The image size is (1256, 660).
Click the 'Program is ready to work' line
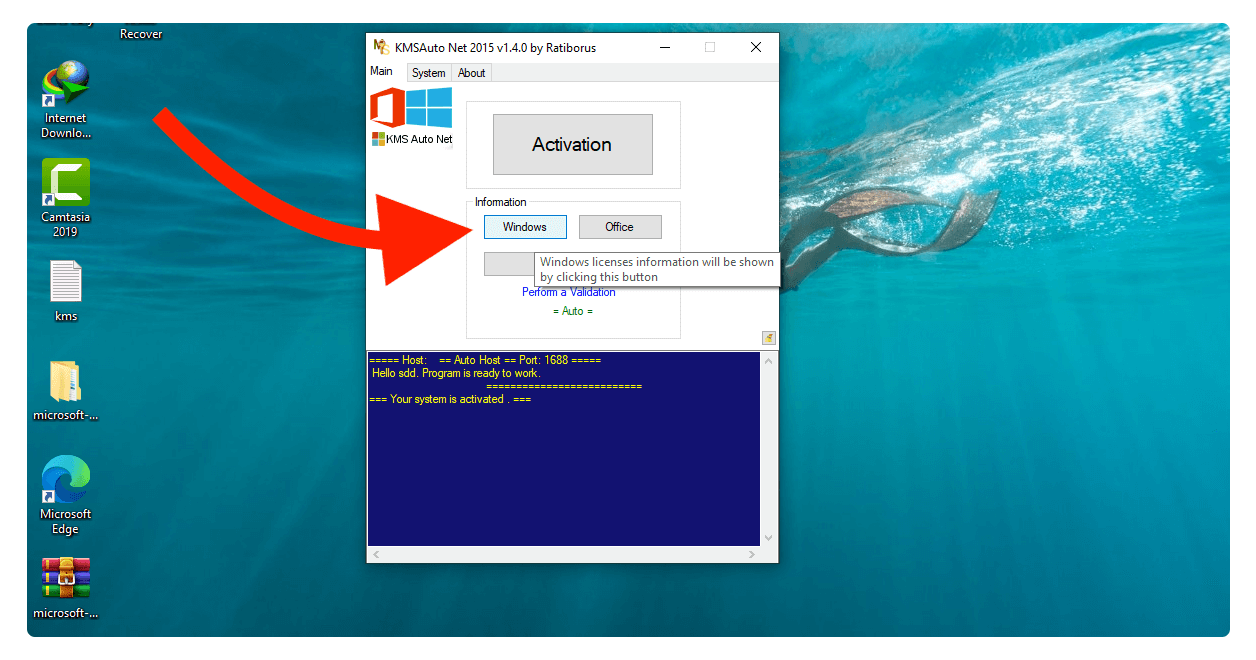click(456, 373)
